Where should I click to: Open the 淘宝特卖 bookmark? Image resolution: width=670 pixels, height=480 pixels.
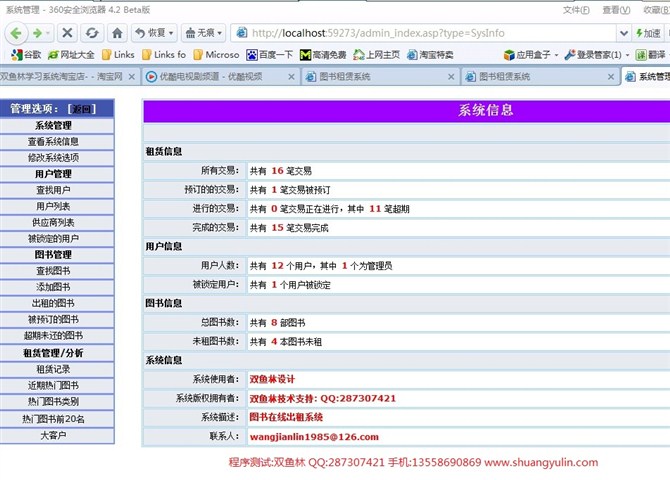pos(430,55)
